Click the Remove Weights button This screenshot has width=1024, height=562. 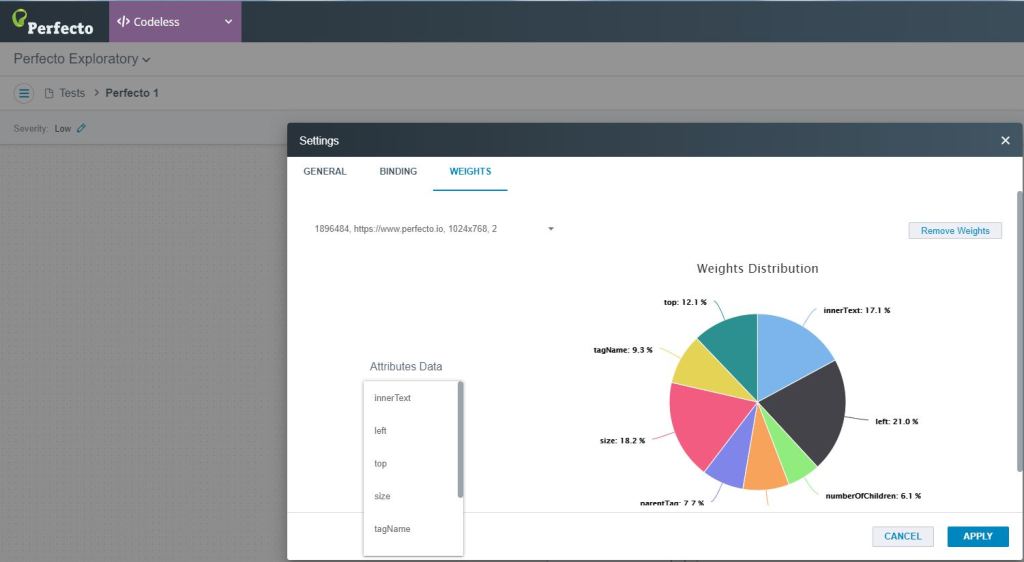coord(954,231)
